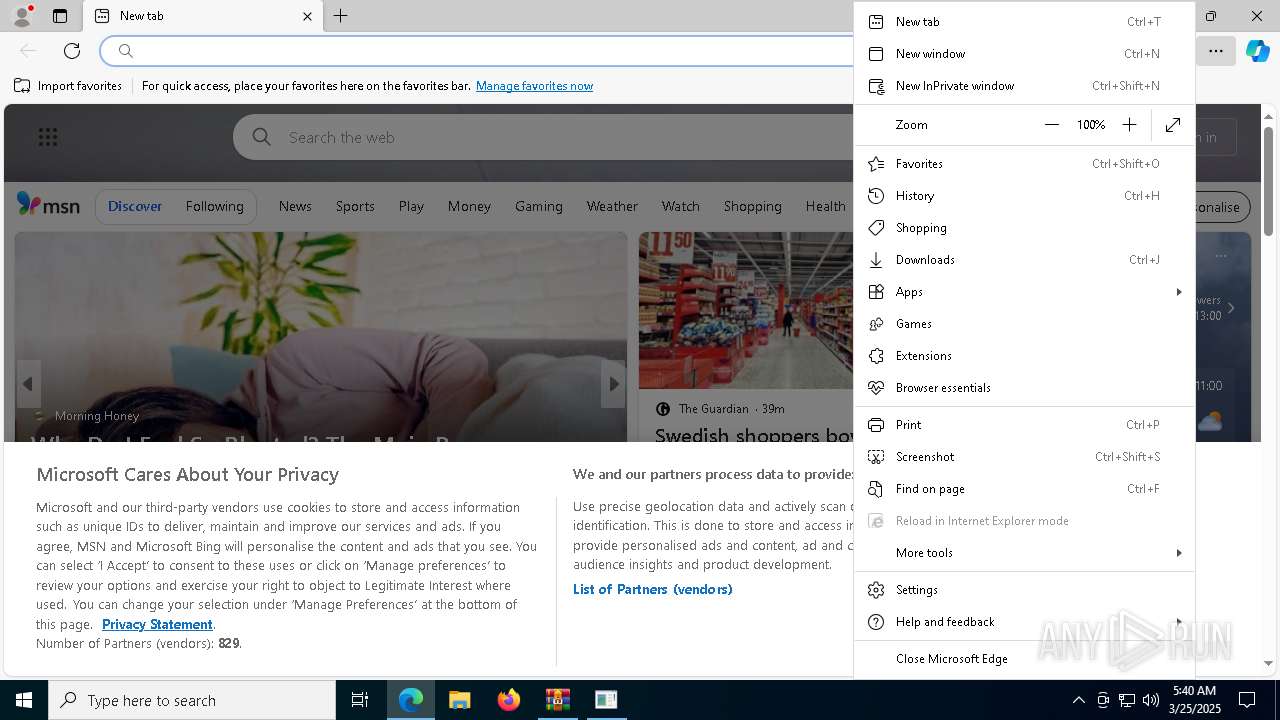Open the Weather category
The image size is (1280, 720).
tap(612, 206)
